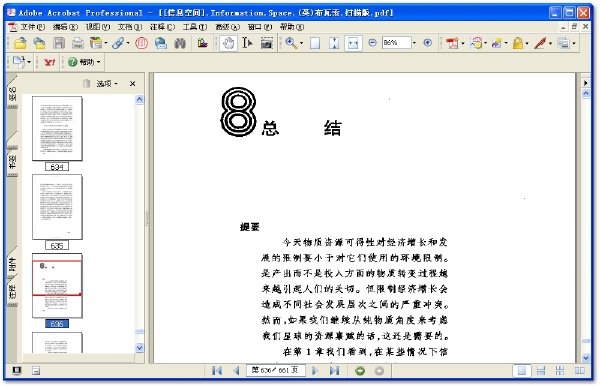Screen dimensions: 600x387
Task: Click the Print icon
Action: tap(78, 43)
